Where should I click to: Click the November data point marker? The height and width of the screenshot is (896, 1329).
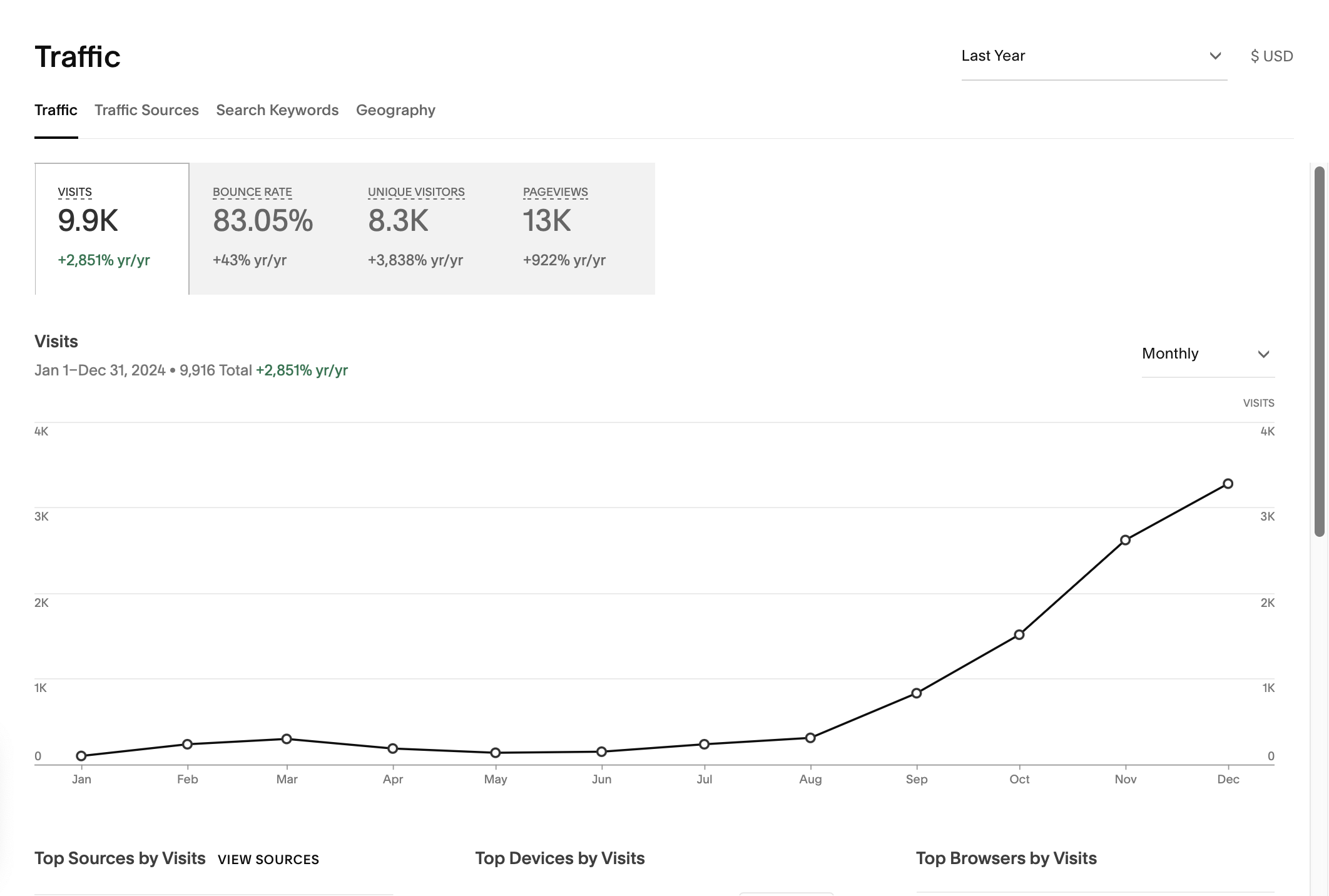coord(1125,540)
